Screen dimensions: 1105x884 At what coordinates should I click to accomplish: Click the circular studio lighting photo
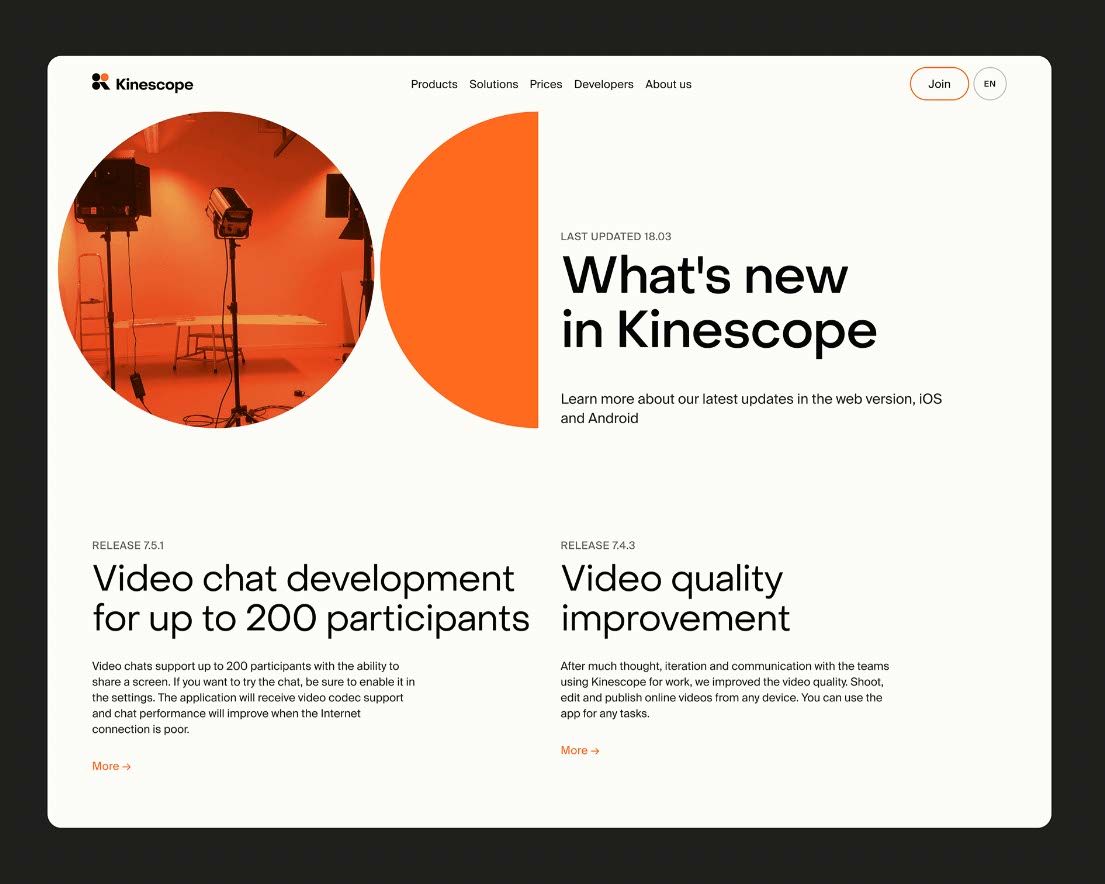tap(215, 270)
